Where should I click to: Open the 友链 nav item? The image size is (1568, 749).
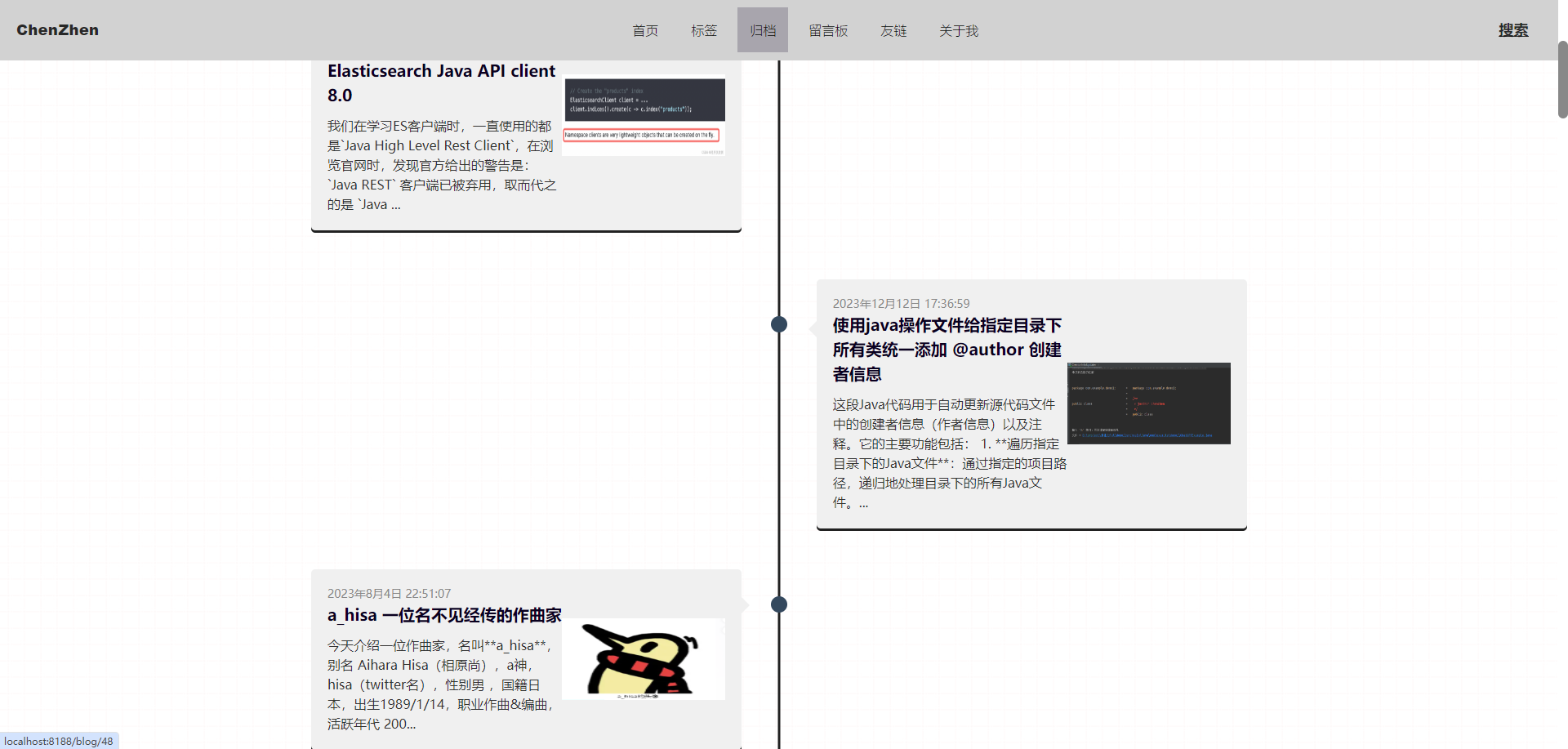[x=893, y=30]
